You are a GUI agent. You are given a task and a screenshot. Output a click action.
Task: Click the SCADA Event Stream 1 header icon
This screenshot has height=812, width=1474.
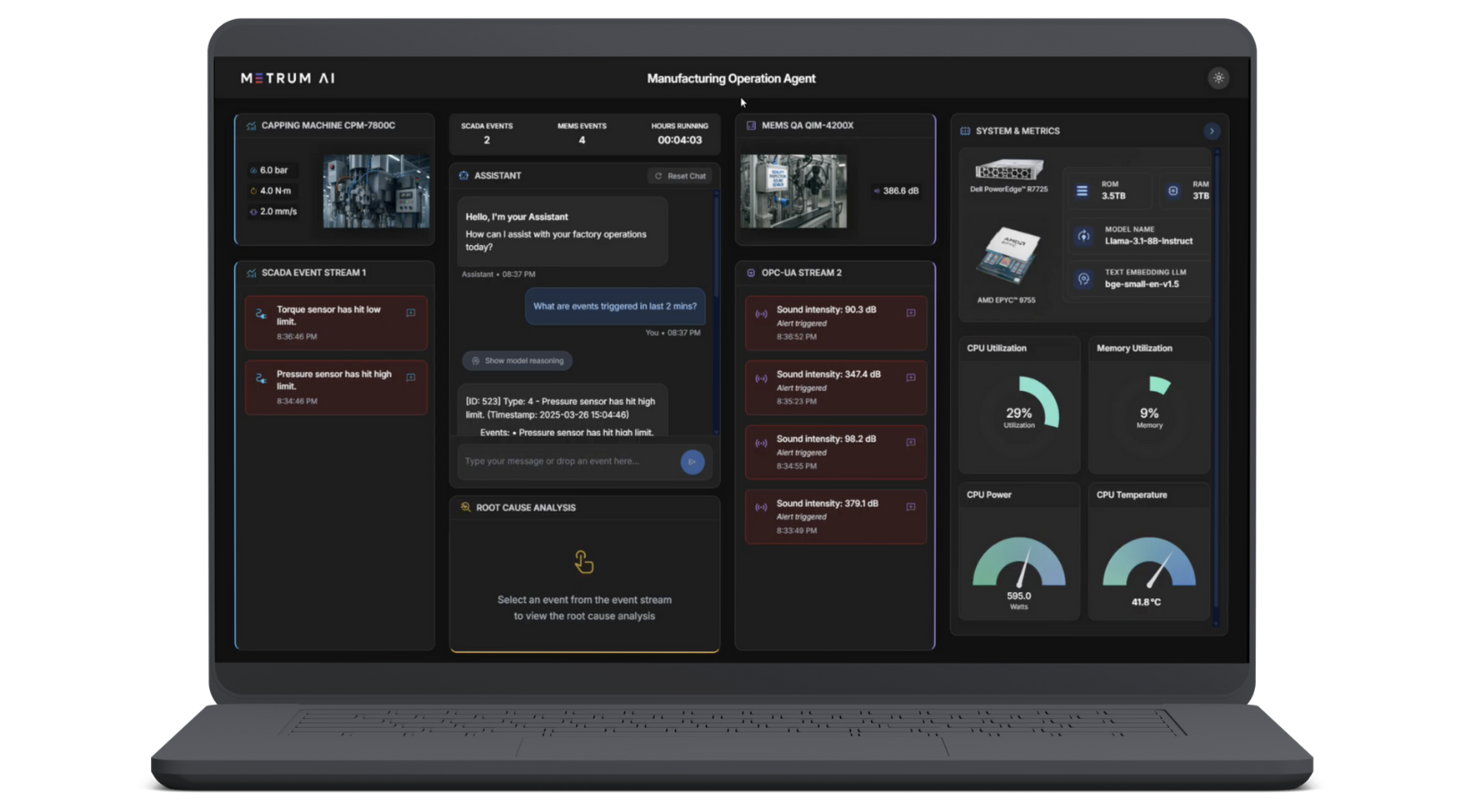pyautogui.click(x=251, y=273)
